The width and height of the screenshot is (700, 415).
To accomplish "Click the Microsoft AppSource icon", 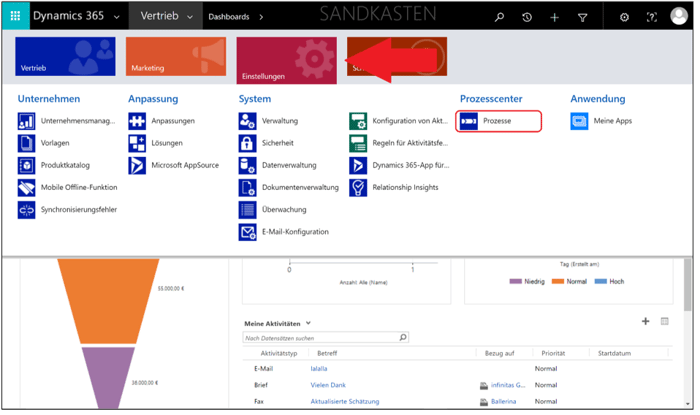I will (137, 166).
